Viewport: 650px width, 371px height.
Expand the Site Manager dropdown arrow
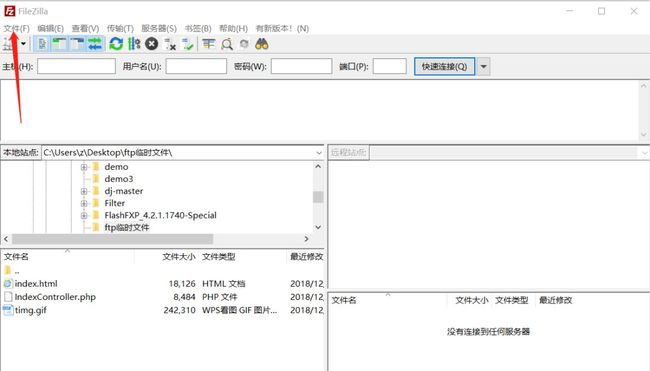click(24, 44)
